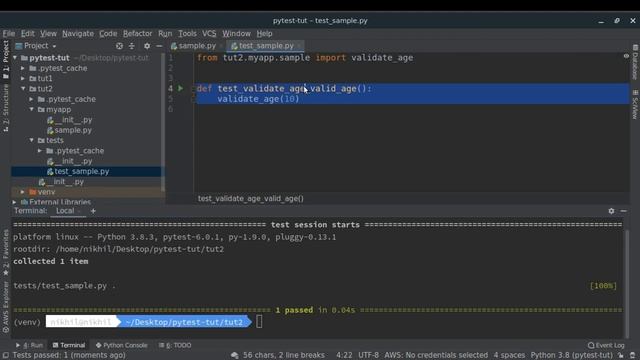Viewport: 640px width, 360px height.
Task: Hide the Terminal panel with minus icon
Action: [x=624, y=211]
